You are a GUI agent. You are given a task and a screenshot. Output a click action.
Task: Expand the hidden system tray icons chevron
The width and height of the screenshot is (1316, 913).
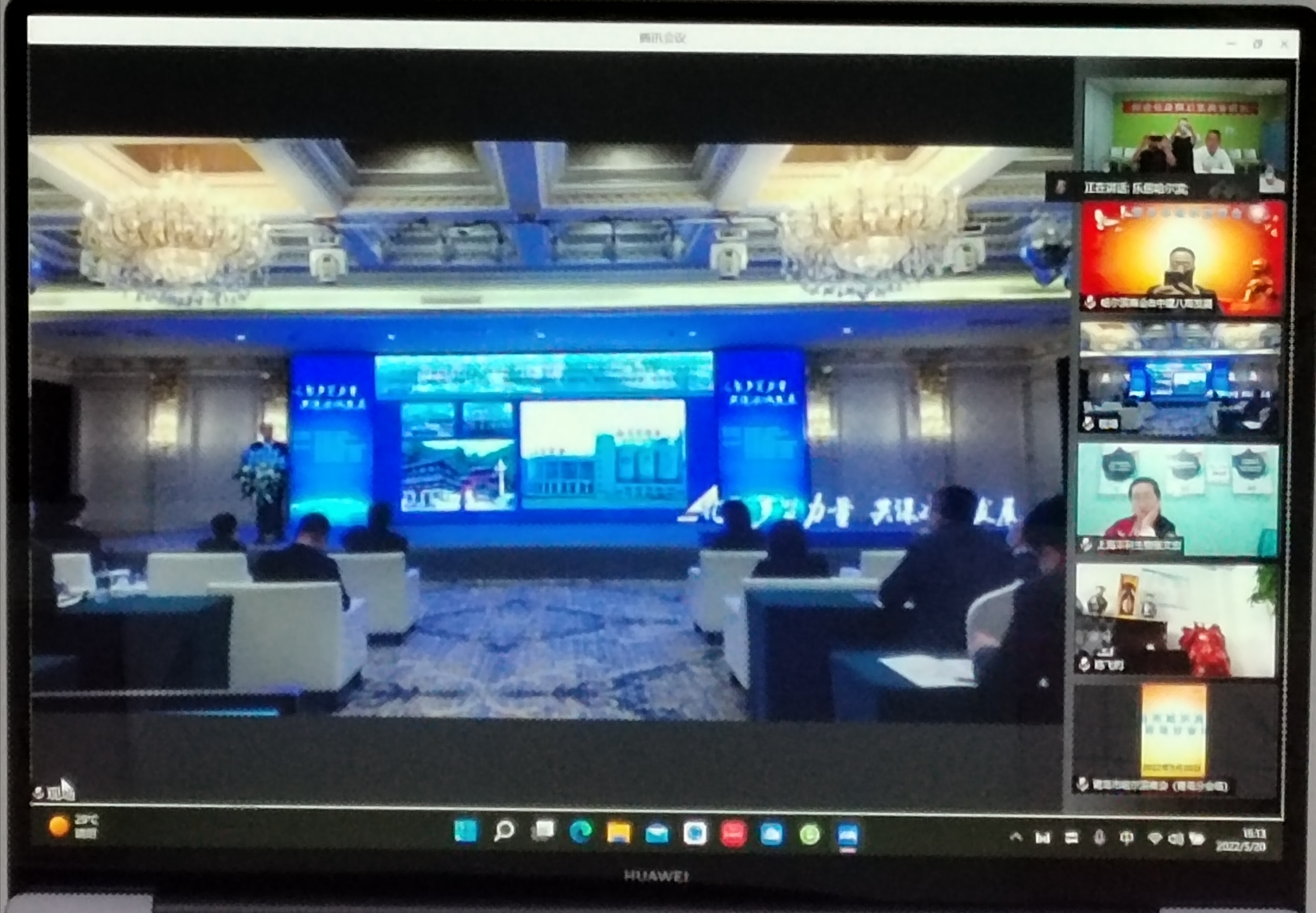(1016, 837)
